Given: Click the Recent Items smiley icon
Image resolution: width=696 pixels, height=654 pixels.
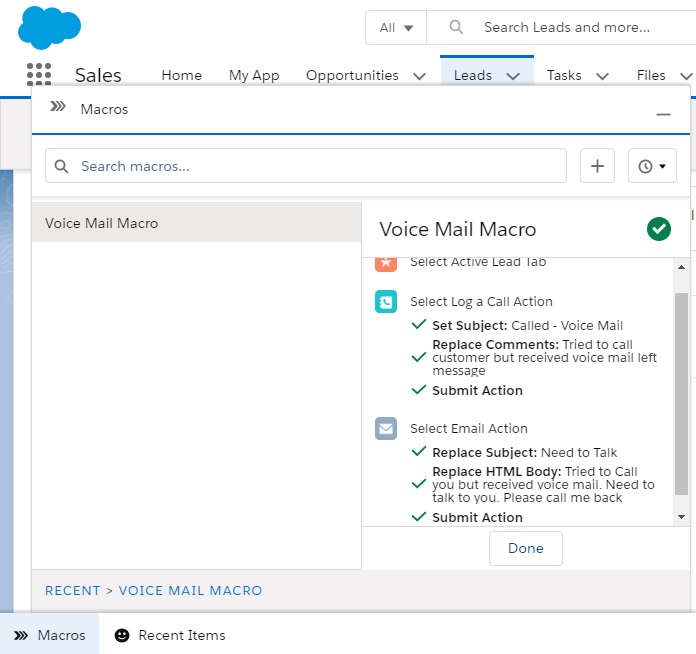Looking at the screenshot, I should [x=122, y=635].
